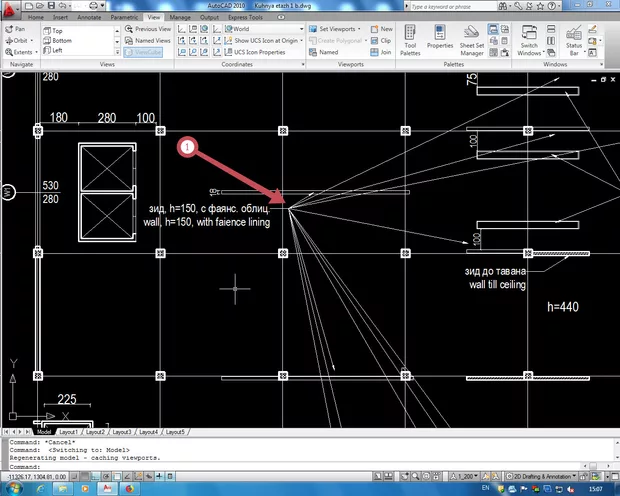Image resolution: width=620 pixels, height=496 pixels.
Task: Click the Model tab
Action: click(x=42, y=432)
